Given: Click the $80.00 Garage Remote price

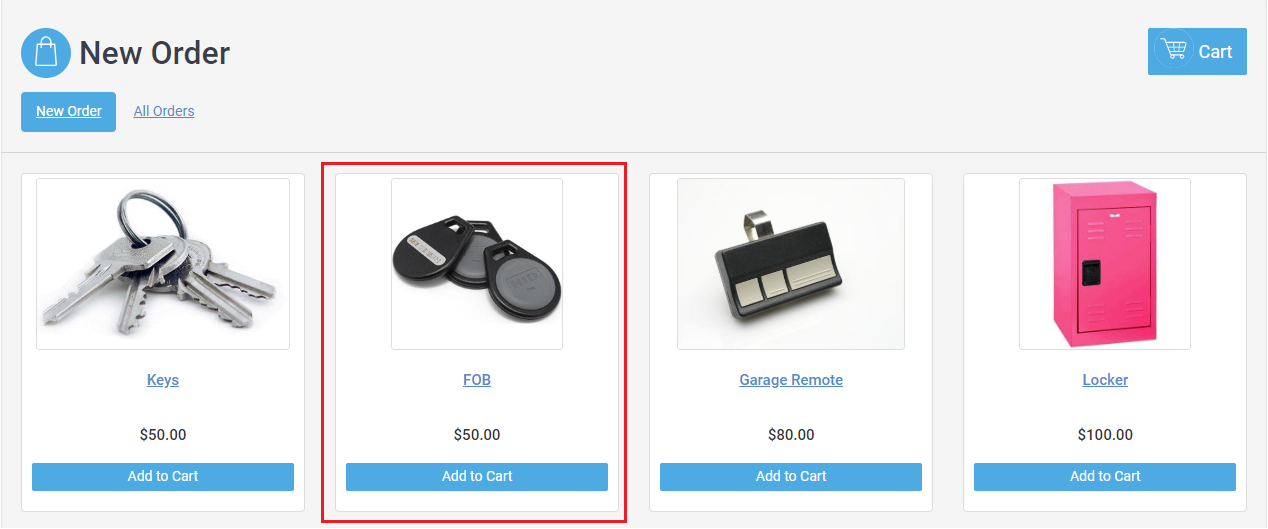Looking at the screenshot, I should [791, 435].
